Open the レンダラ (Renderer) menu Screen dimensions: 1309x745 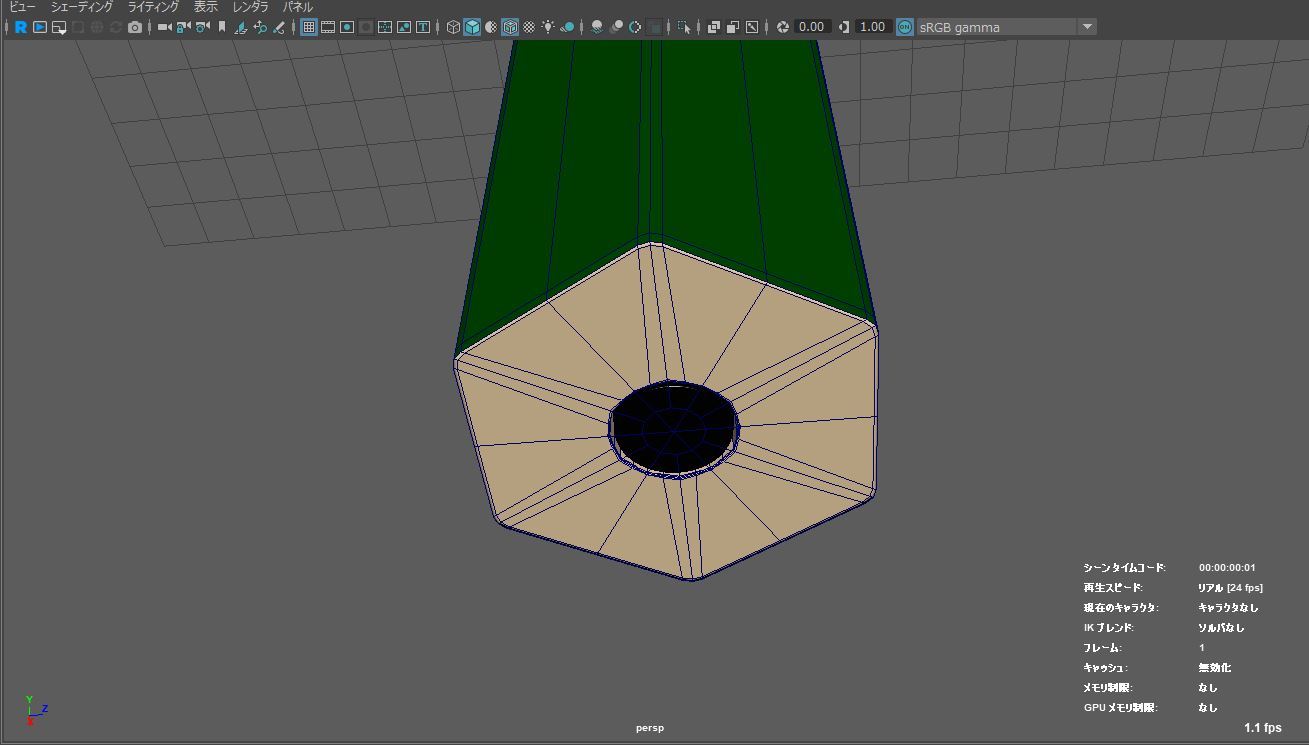coord(250,7)
